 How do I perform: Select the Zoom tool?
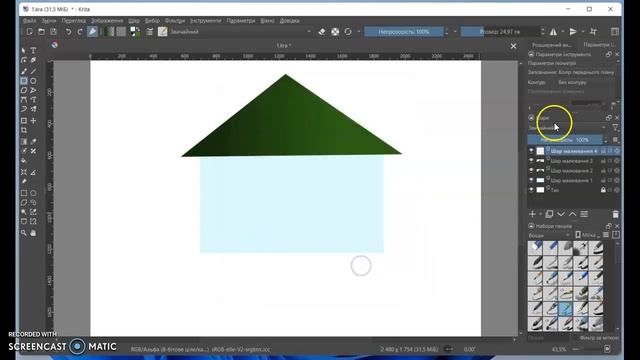pos(24,233)
